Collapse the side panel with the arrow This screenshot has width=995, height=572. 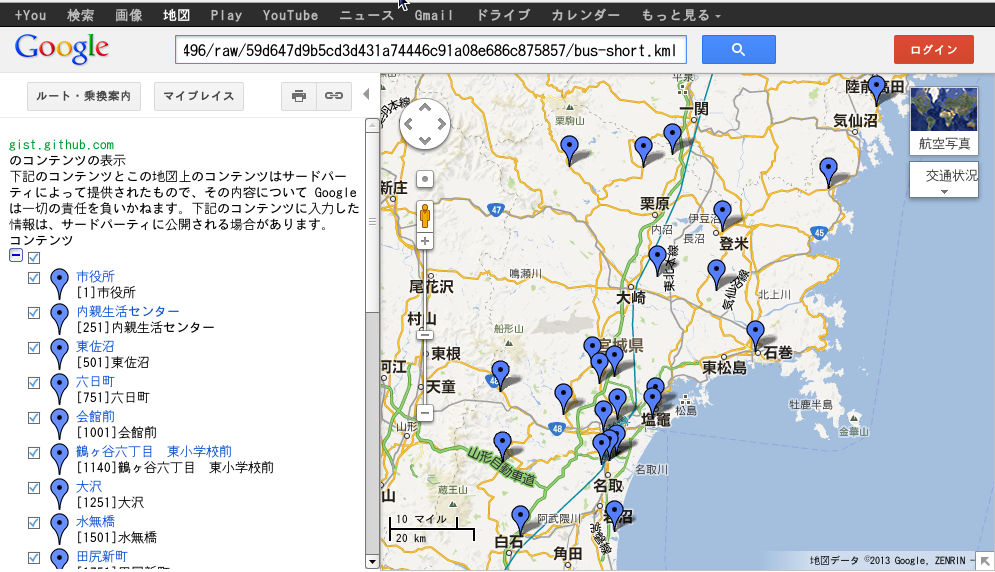366,95
